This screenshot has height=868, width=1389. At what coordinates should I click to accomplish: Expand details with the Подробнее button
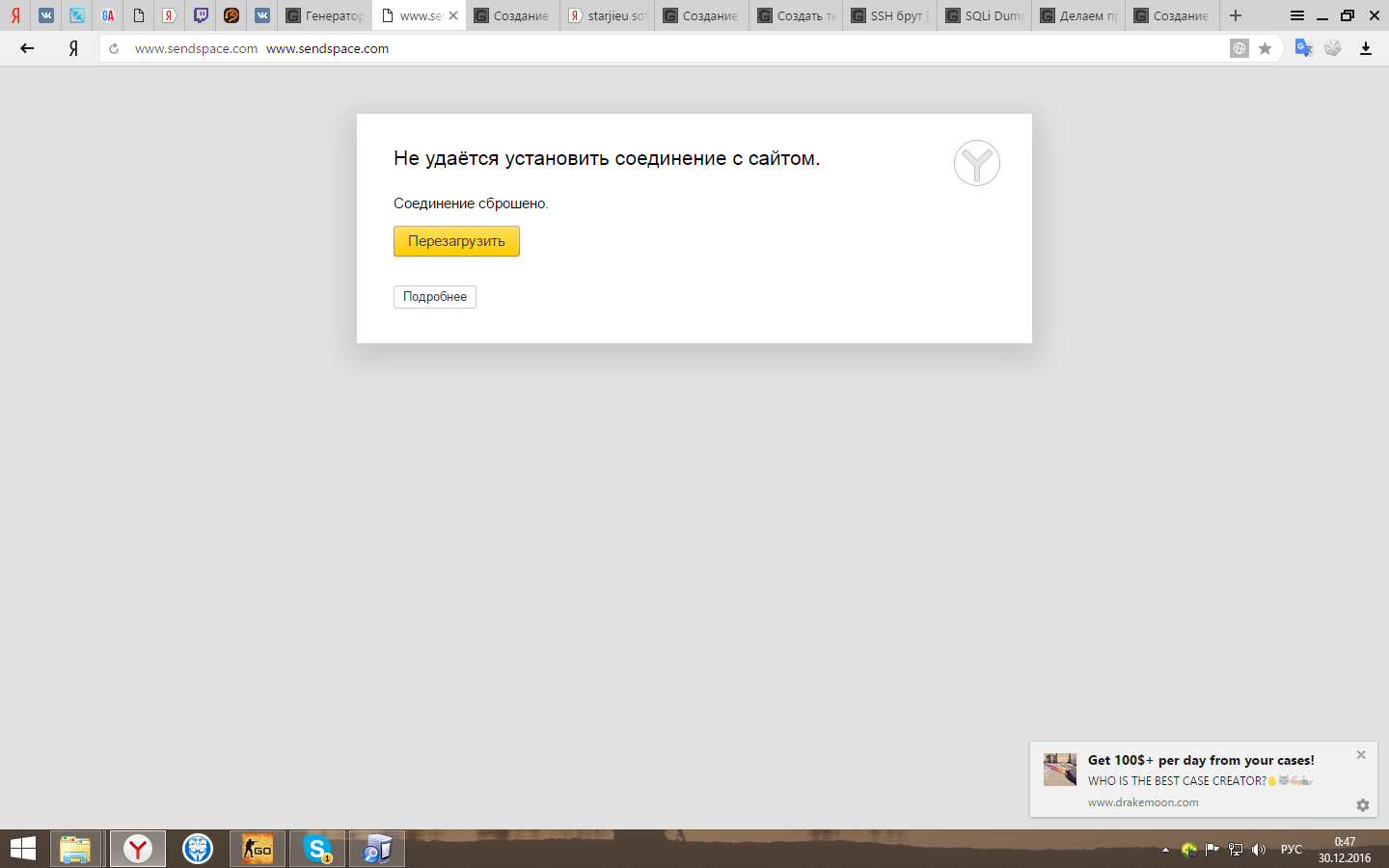click(435, 297)
